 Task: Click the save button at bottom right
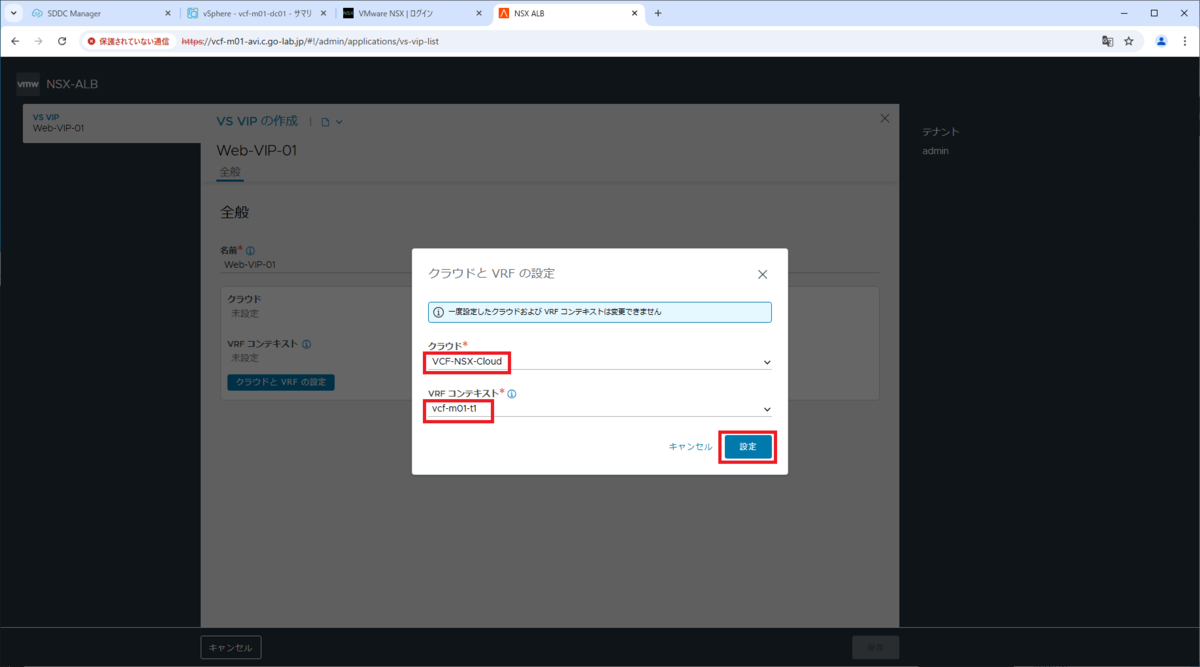(x=875, y=647)
